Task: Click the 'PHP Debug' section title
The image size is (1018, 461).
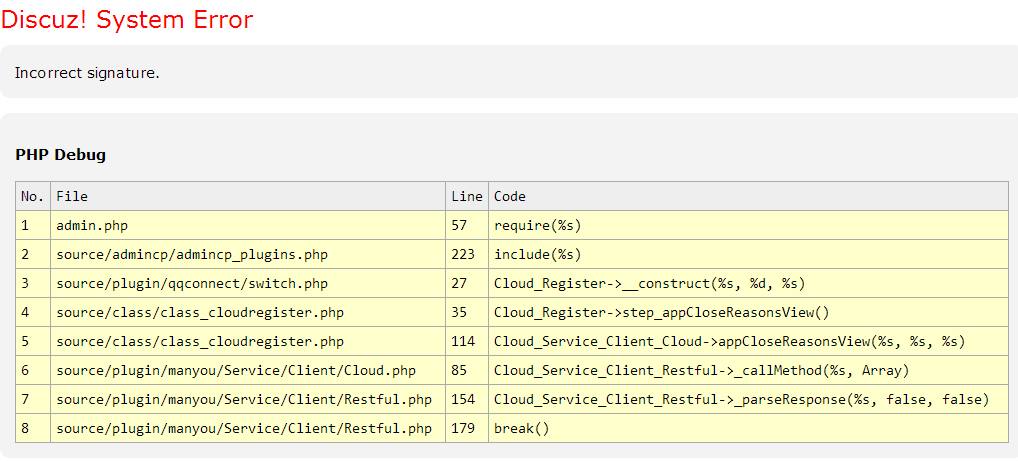Action: click(60, 155)
